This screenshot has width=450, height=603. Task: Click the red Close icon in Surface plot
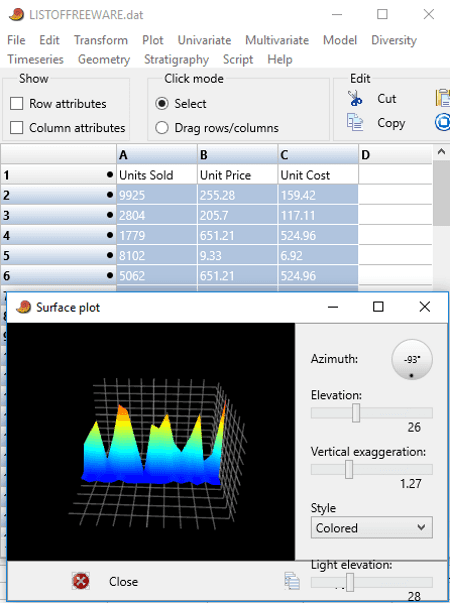pyautogui.click(x=81, y=581)
